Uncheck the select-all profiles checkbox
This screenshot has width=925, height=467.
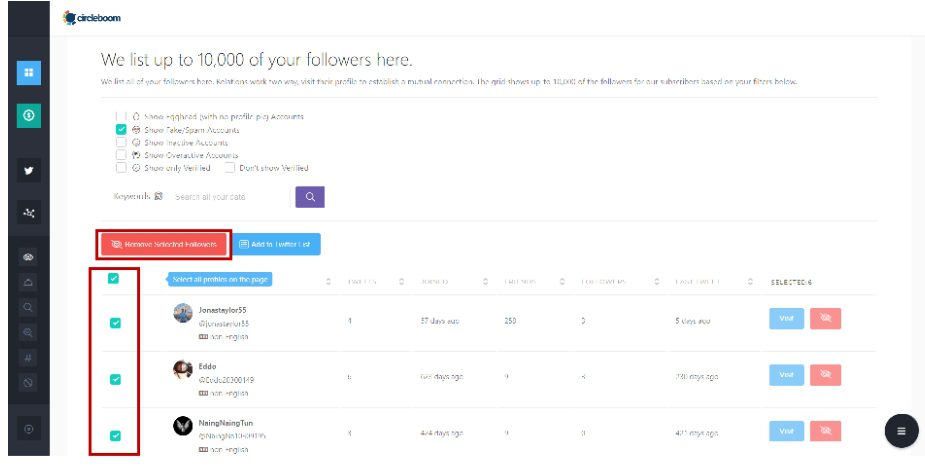click(113, 279)
